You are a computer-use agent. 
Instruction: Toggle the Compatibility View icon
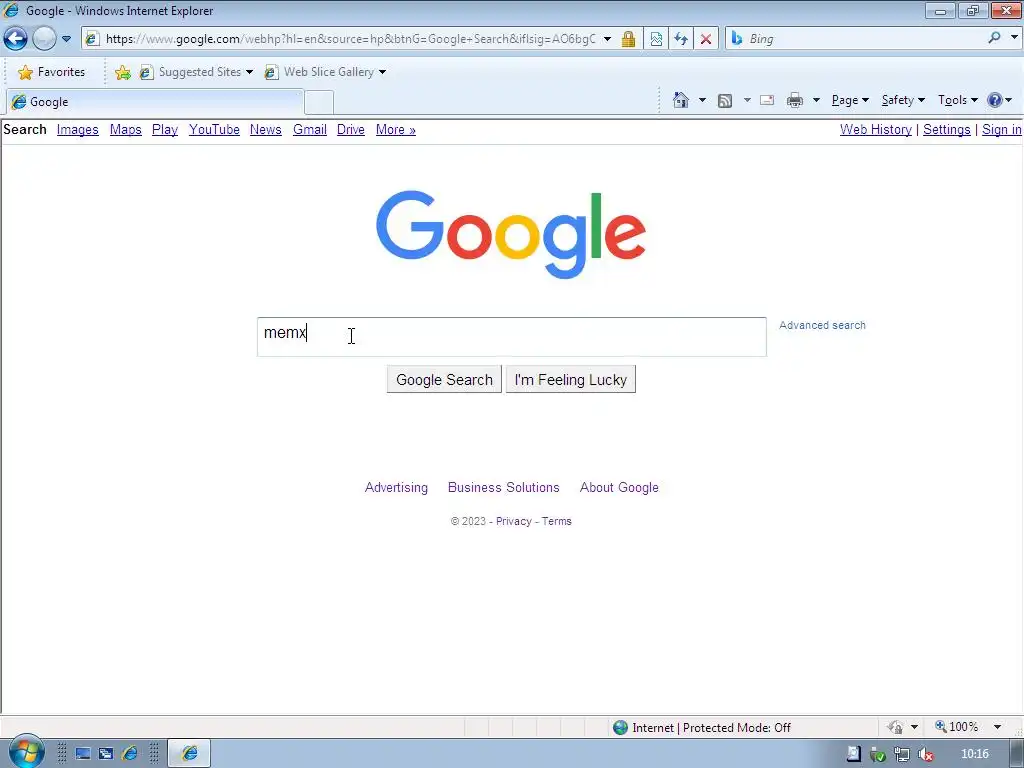[x=656, y=39]
